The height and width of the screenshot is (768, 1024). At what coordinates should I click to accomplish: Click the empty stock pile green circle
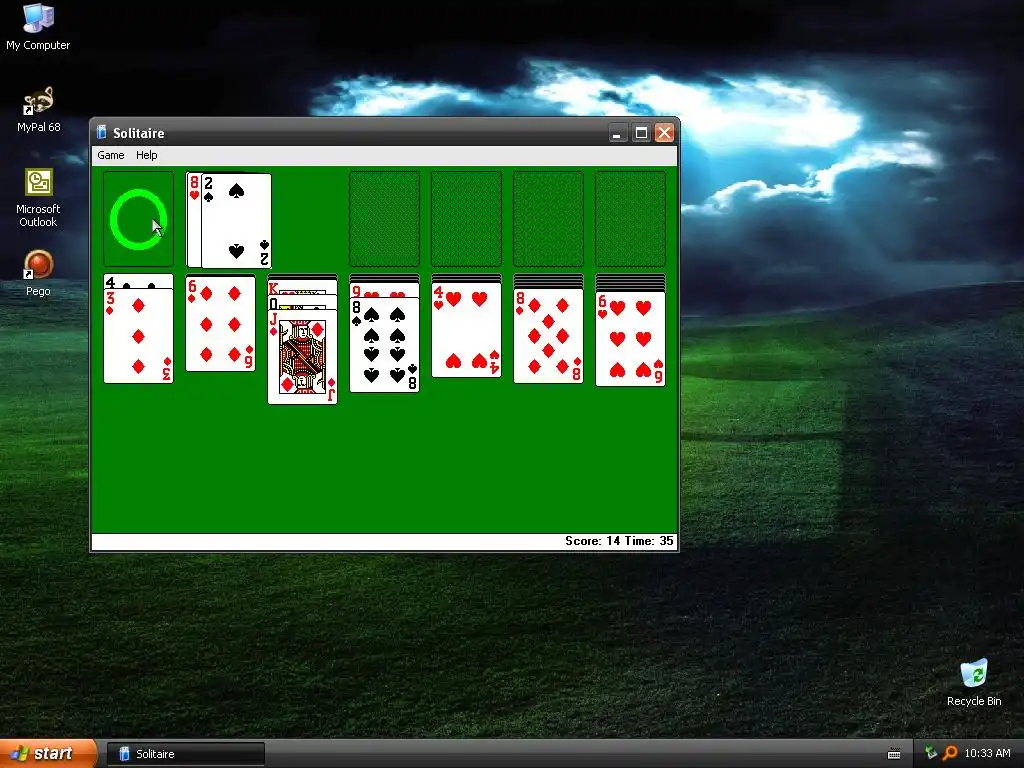coord(138,219)
